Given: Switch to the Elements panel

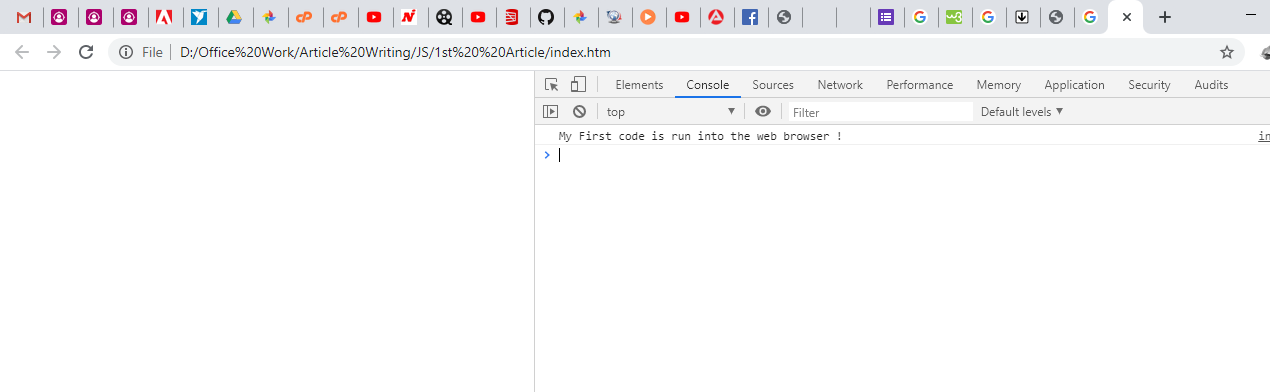Looking at the screenshot, I should click(x=639, y=85).
